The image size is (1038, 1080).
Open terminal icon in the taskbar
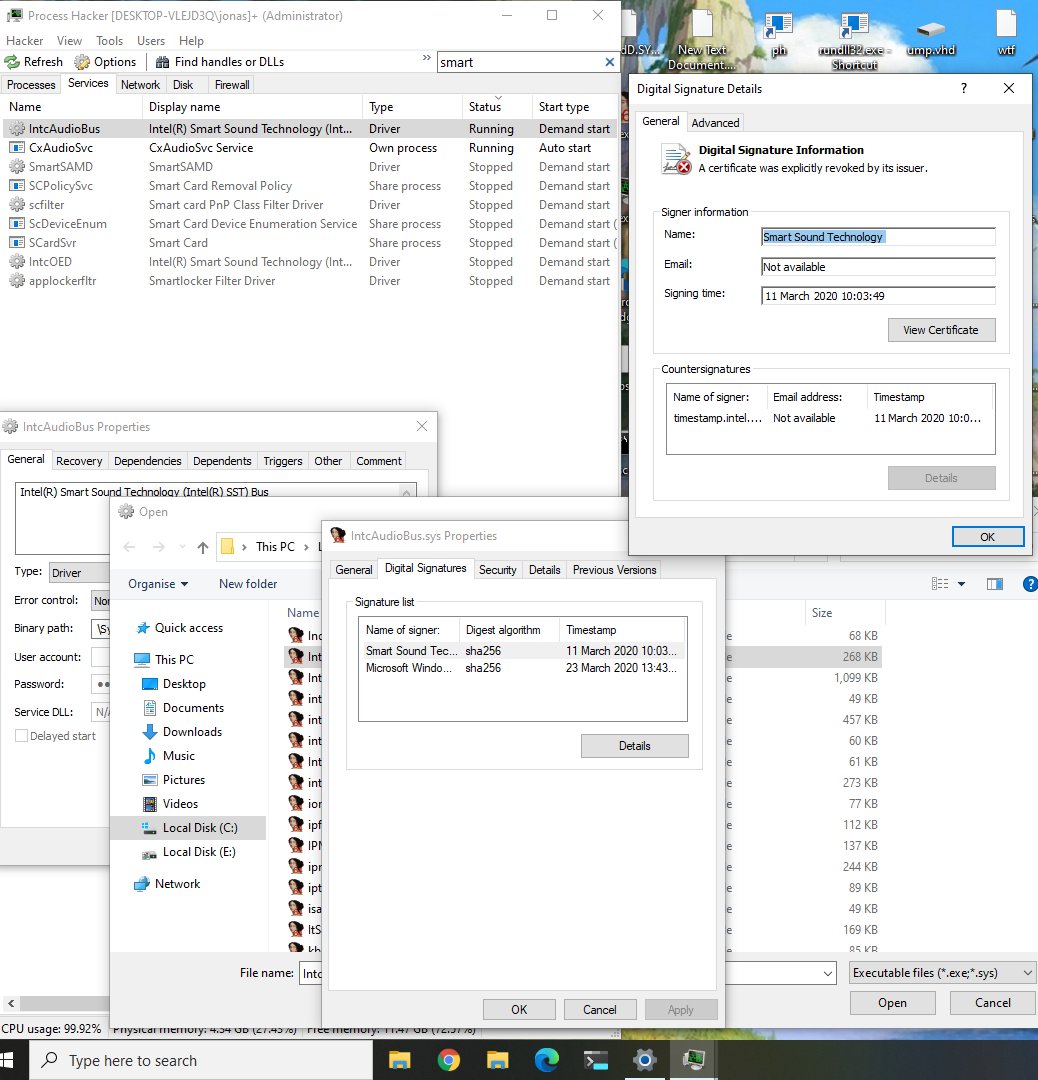pyautogui.click(x=596, y=1060)
